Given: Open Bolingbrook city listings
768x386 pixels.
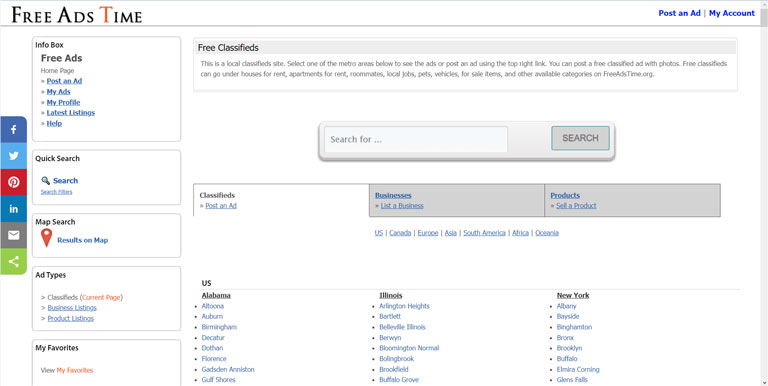Looking at the screenshot, I should coord(397,359).
